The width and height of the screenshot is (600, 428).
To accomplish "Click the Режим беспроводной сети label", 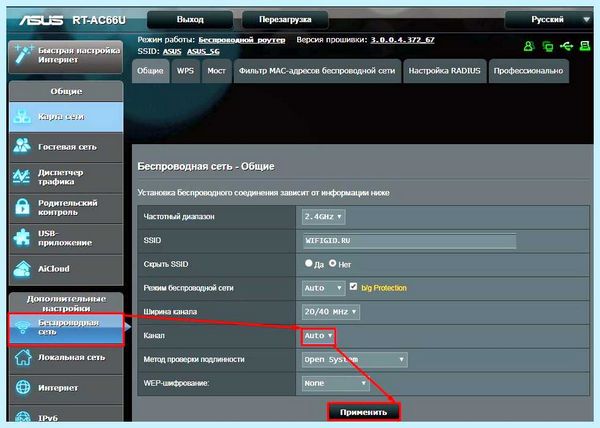I will click(188, 288).
